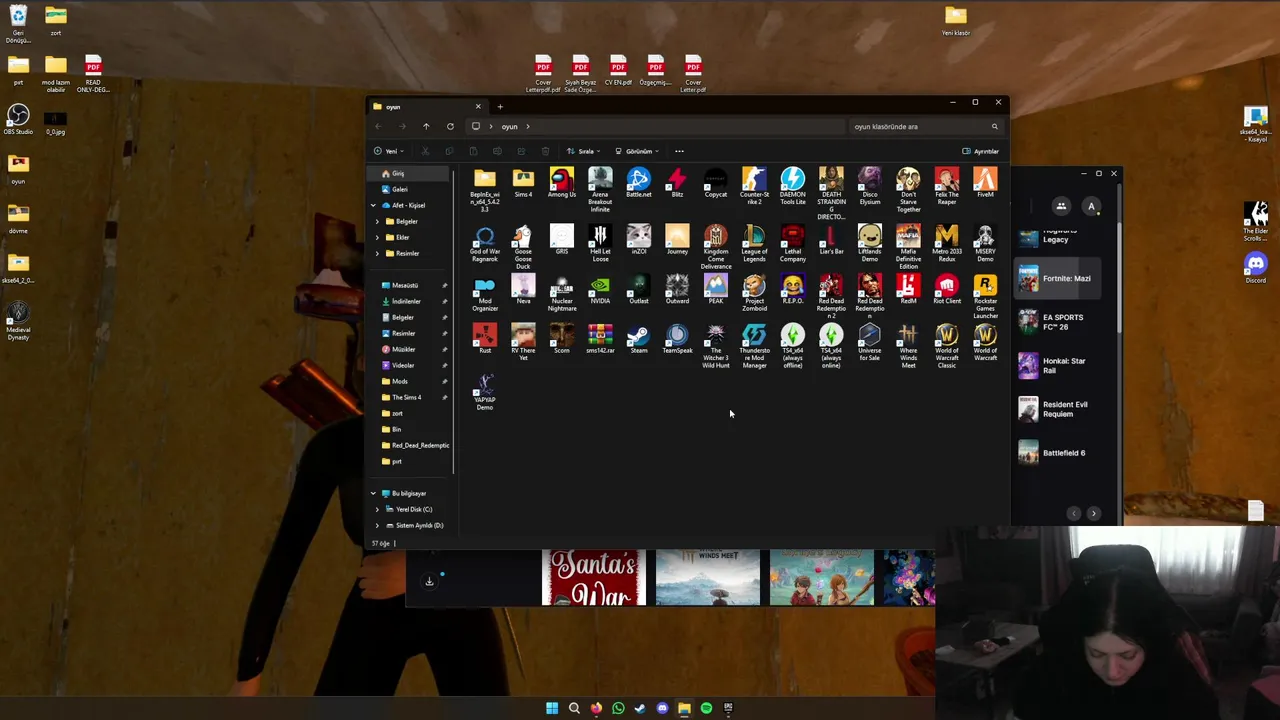Select Honkai: Star Rail in side panel
Image resolution: width=1280 pixels, height=720 pixels.
point(1056,365)
